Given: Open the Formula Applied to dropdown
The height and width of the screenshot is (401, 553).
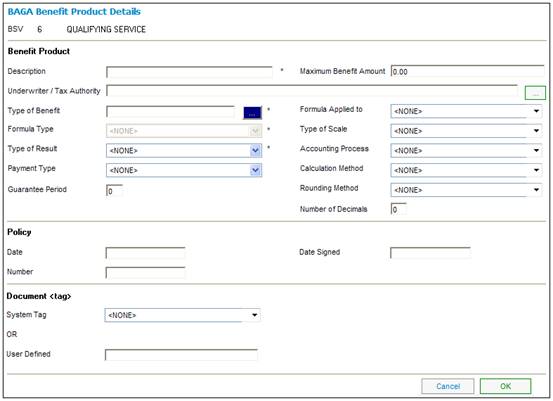Looking at the screenshot, I should click(x=466, y=111).
